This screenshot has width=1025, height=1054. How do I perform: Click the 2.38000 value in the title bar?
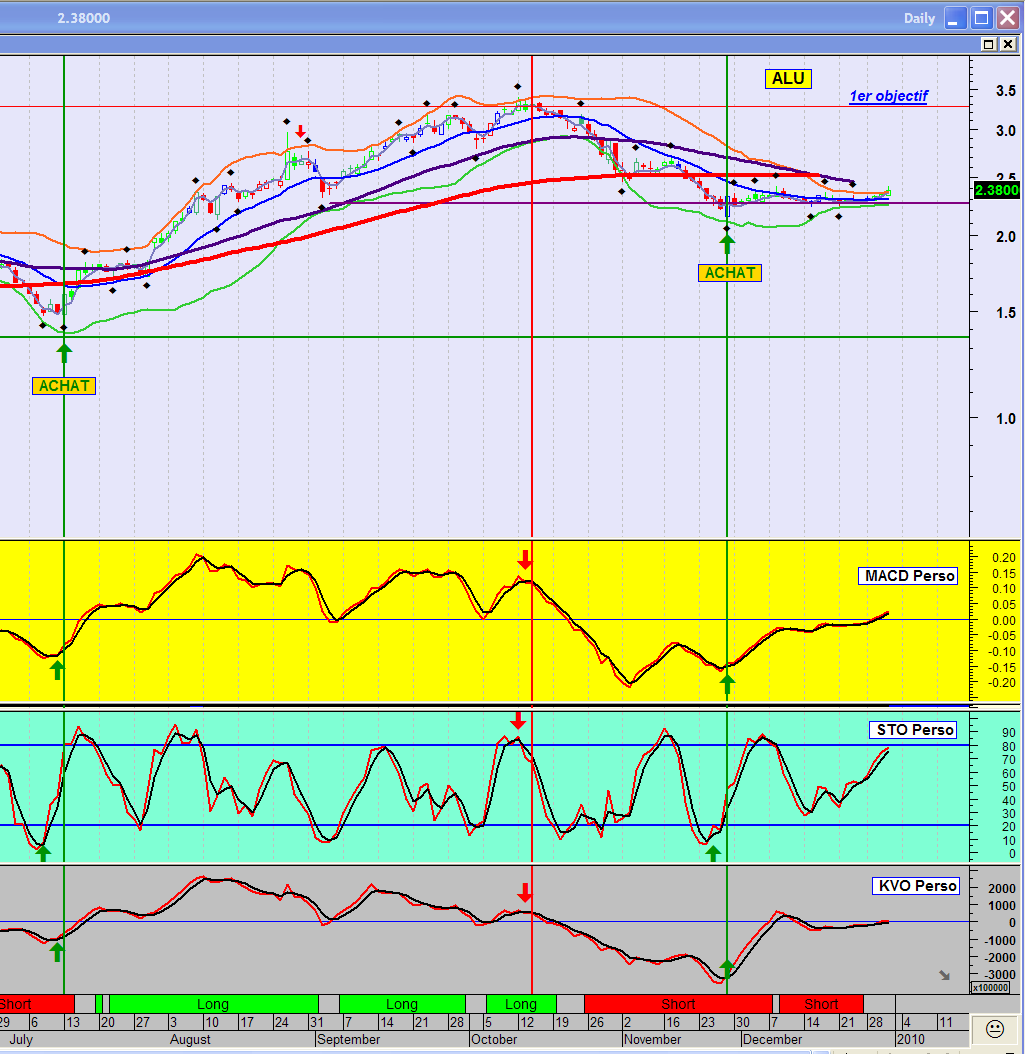click(x=83, y=18)
